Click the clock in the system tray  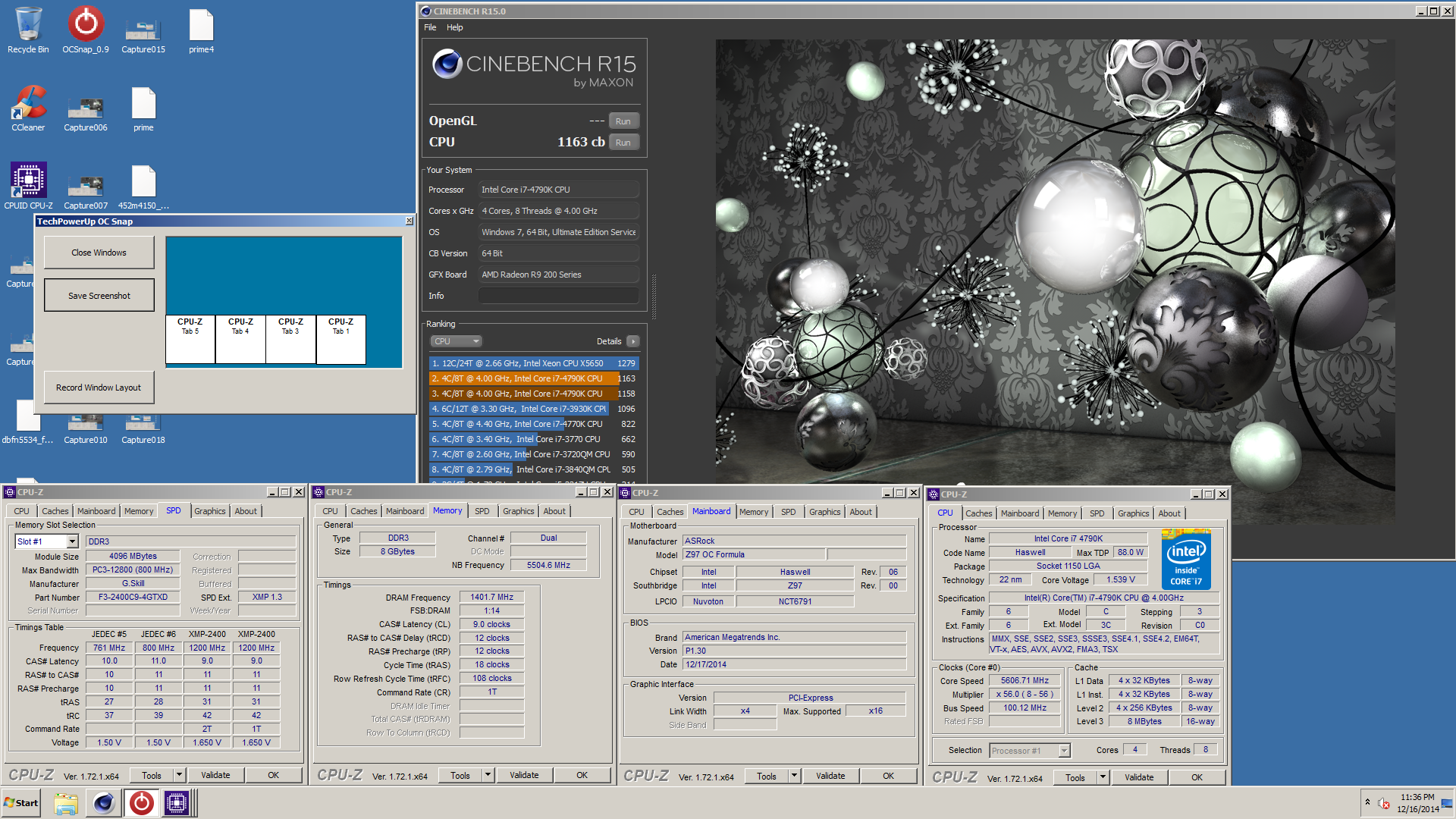(1418, 803)
